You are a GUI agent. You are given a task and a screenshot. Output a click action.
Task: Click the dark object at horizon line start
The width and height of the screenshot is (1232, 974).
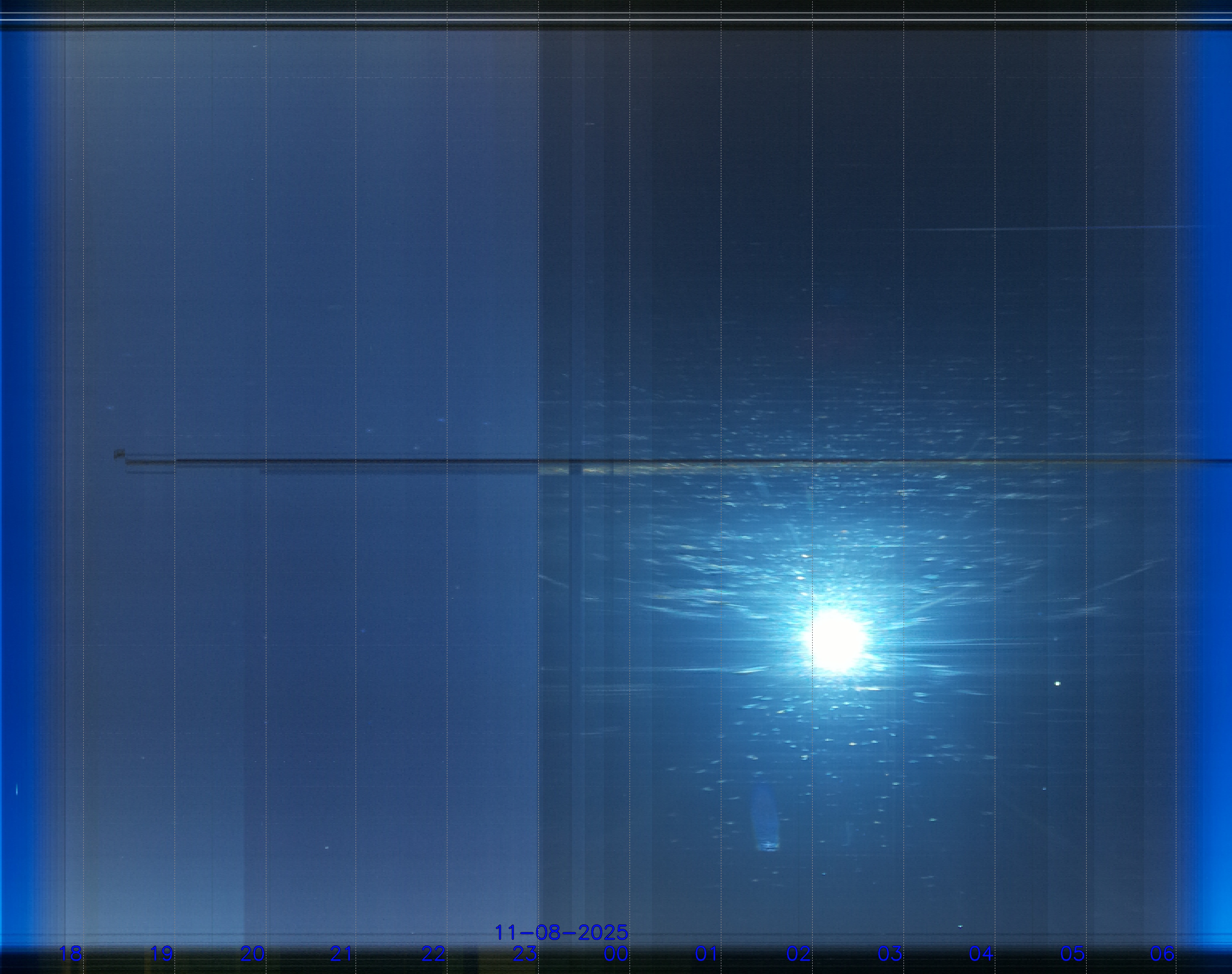pyautogui.click(x=119, y=454)
